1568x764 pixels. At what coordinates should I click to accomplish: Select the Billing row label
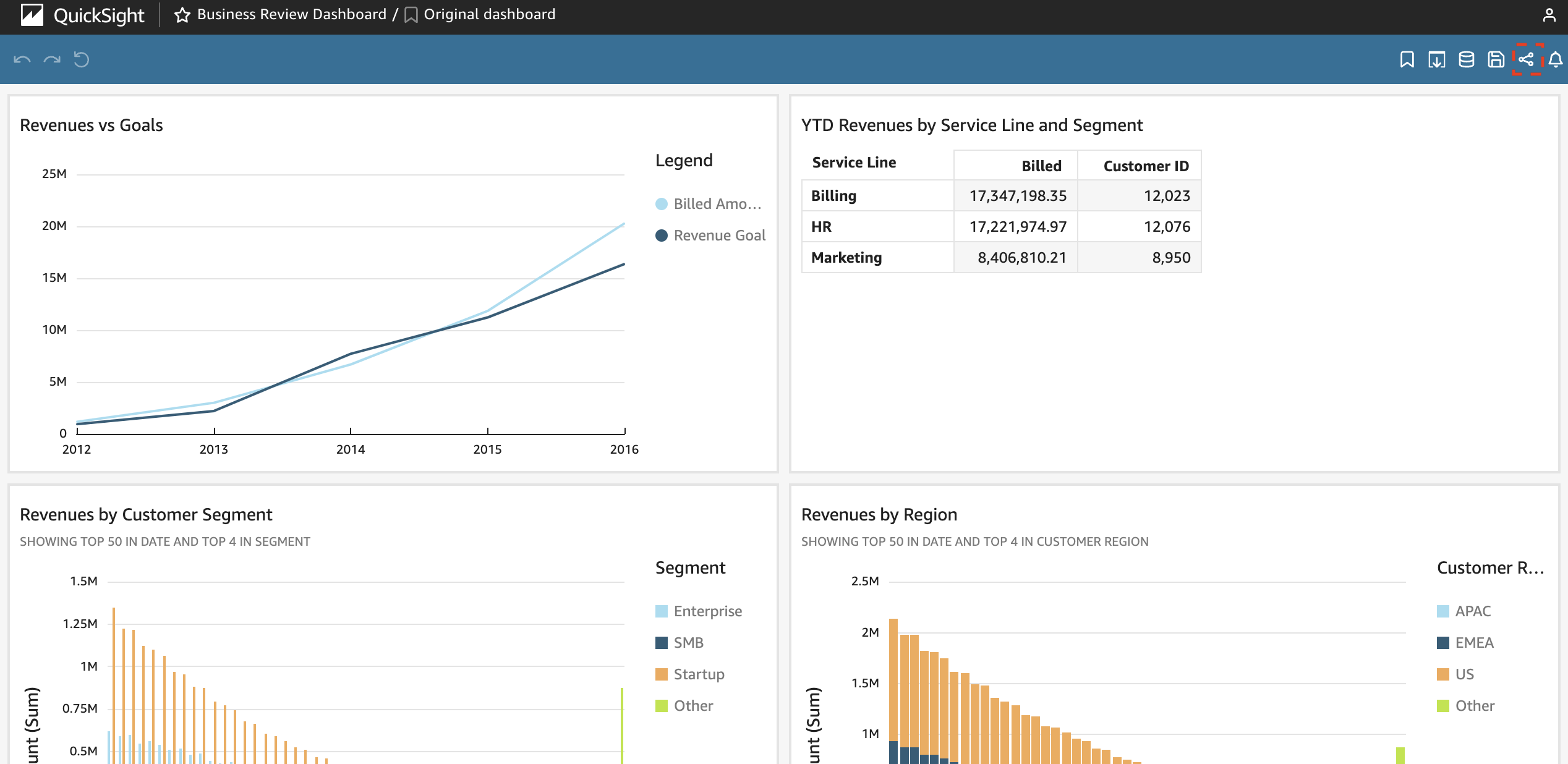pyautogui.click(x=833, y=196)
